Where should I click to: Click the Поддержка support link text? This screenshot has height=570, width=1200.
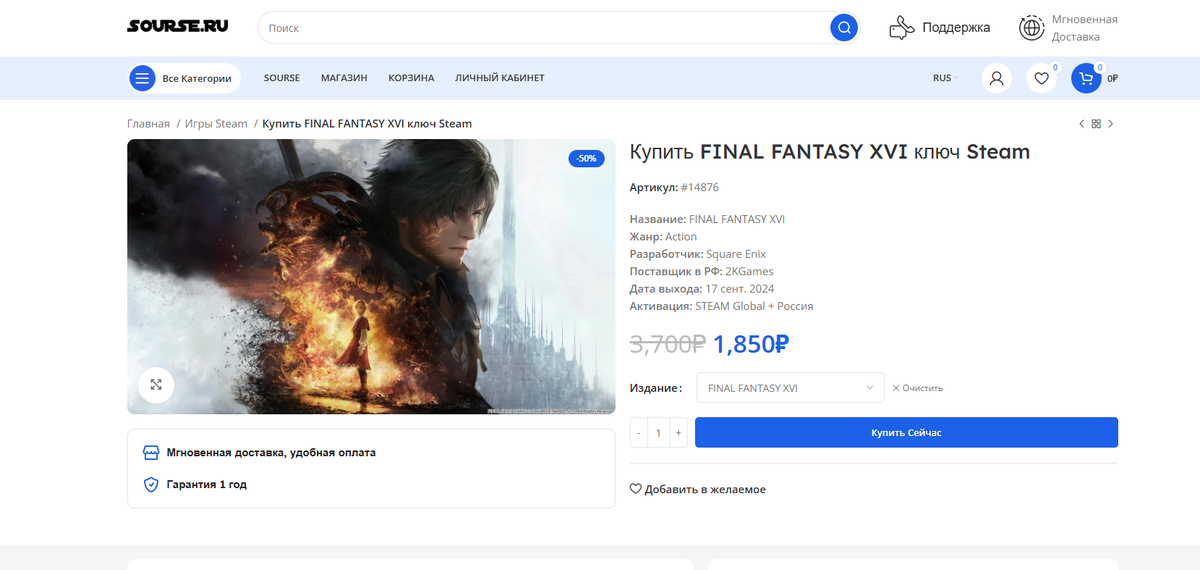(956, 28)
